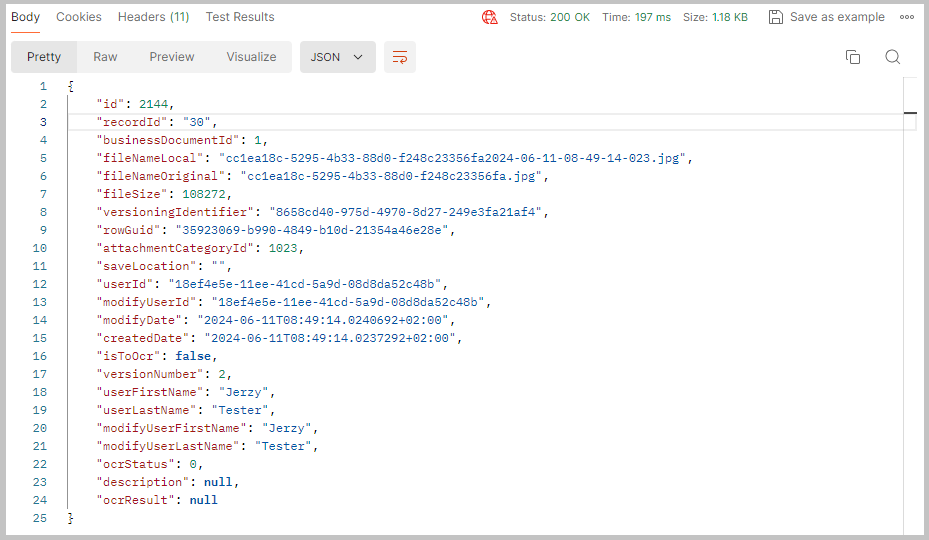This screenshot has height=540, width=929.
Task: Switch to Visualize view mode
Action: point(251,57)
